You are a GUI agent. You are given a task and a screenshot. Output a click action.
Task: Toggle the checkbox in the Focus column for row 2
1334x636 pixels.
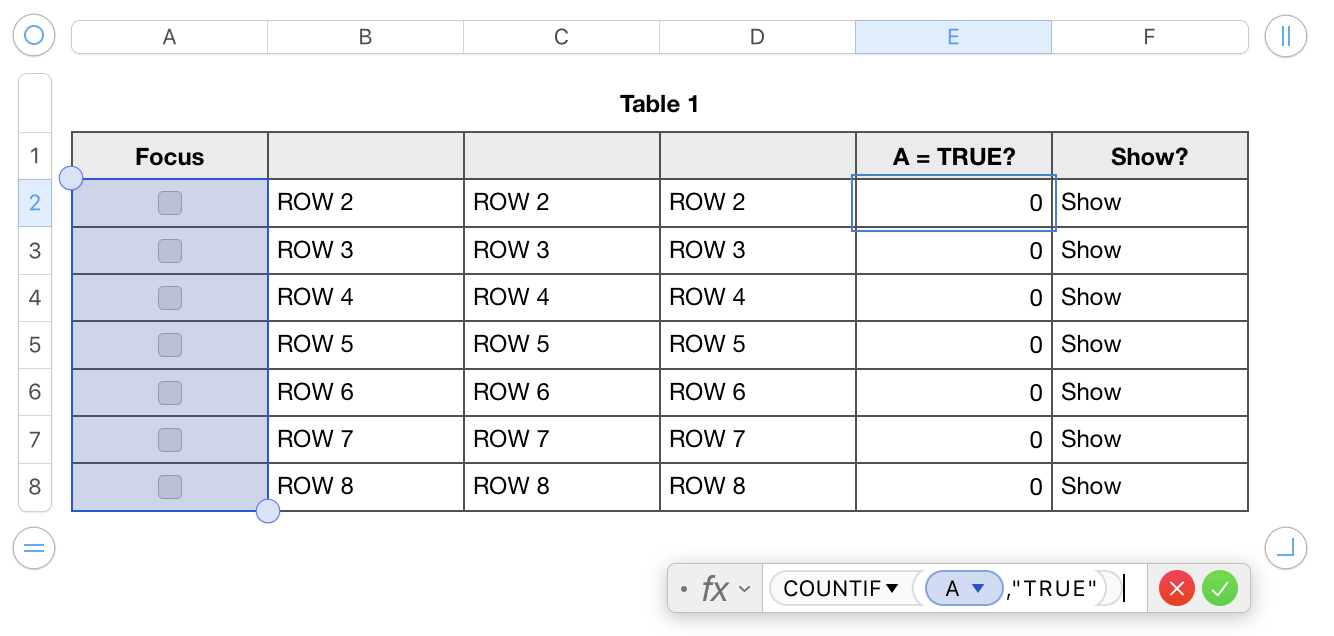[169, 202]
